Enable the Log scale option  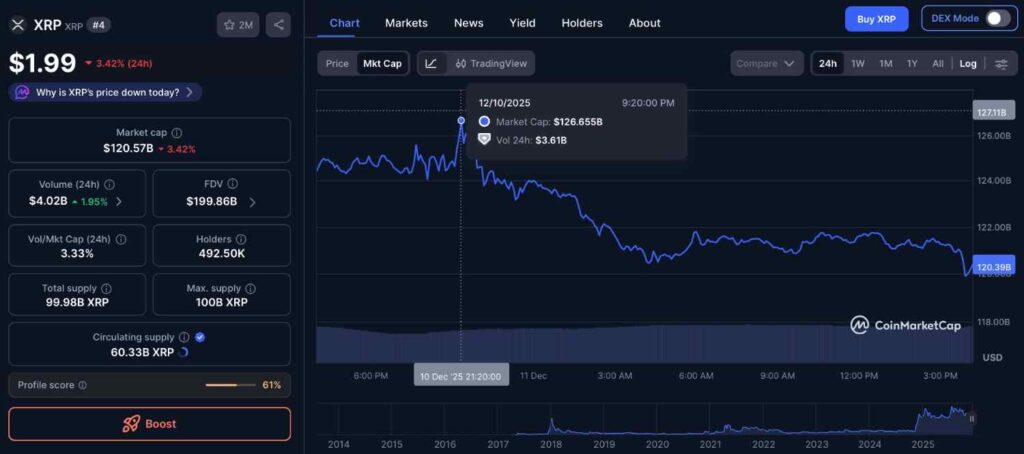click(968, 64)
